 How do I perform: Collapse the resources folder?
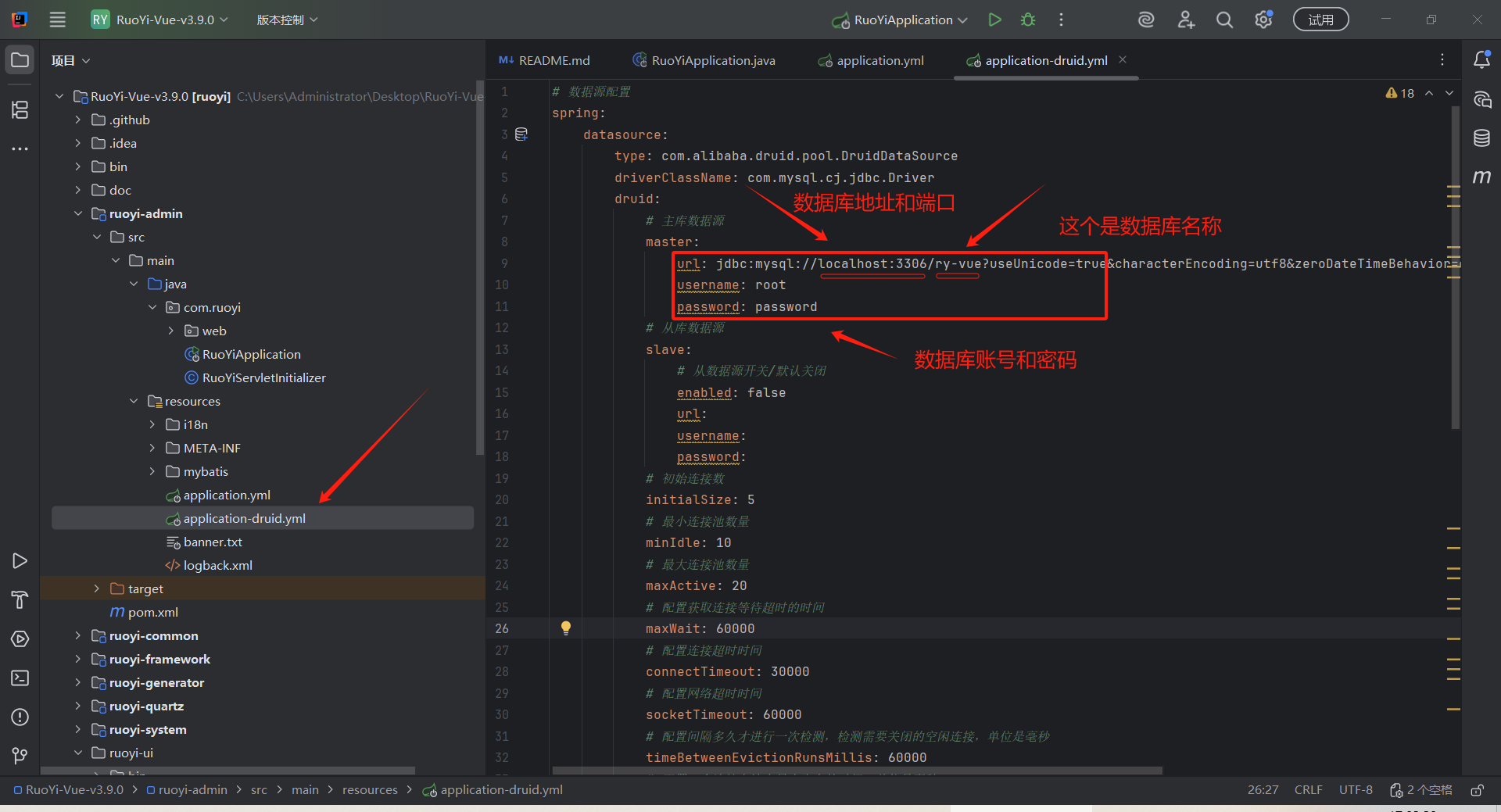coord(134,401)
